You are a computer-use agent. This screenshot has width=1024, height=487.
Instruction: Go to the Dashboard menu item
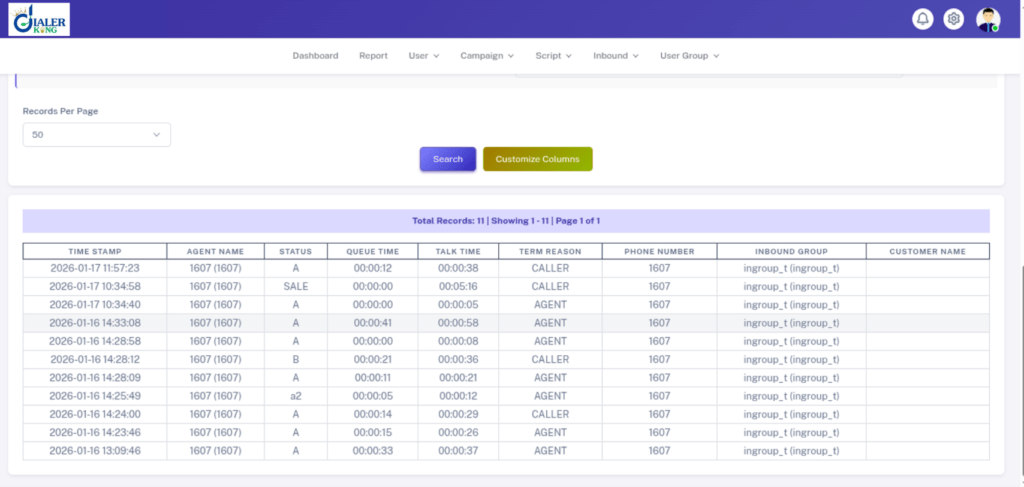tap(315, 56)
